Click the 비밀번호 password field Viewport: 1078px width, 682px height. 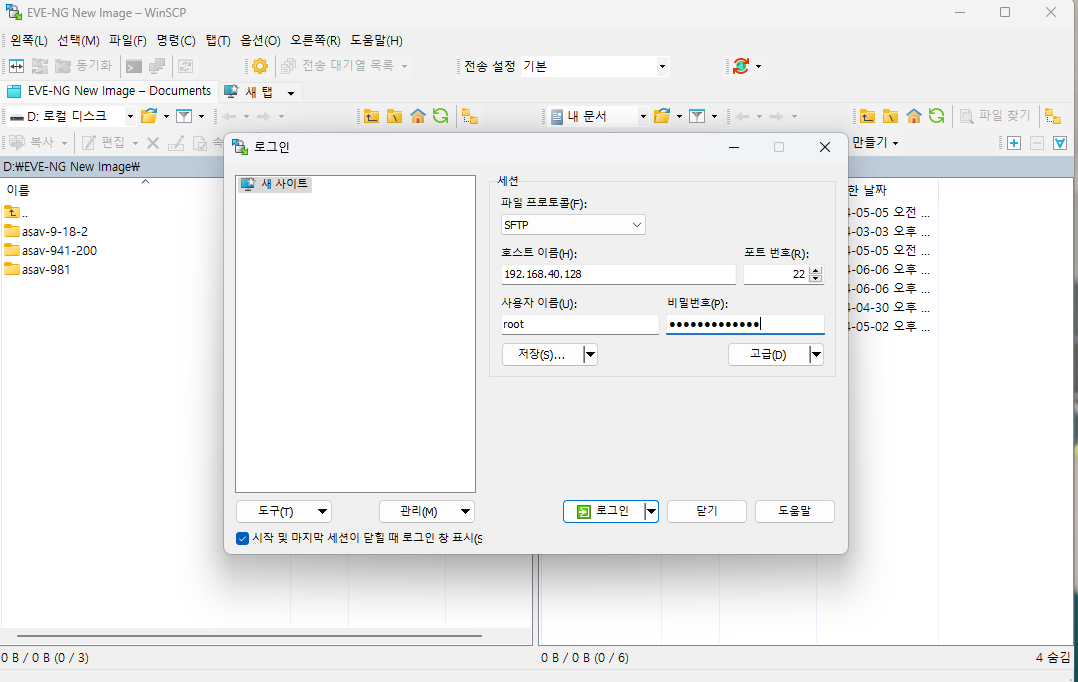(745, 324)
